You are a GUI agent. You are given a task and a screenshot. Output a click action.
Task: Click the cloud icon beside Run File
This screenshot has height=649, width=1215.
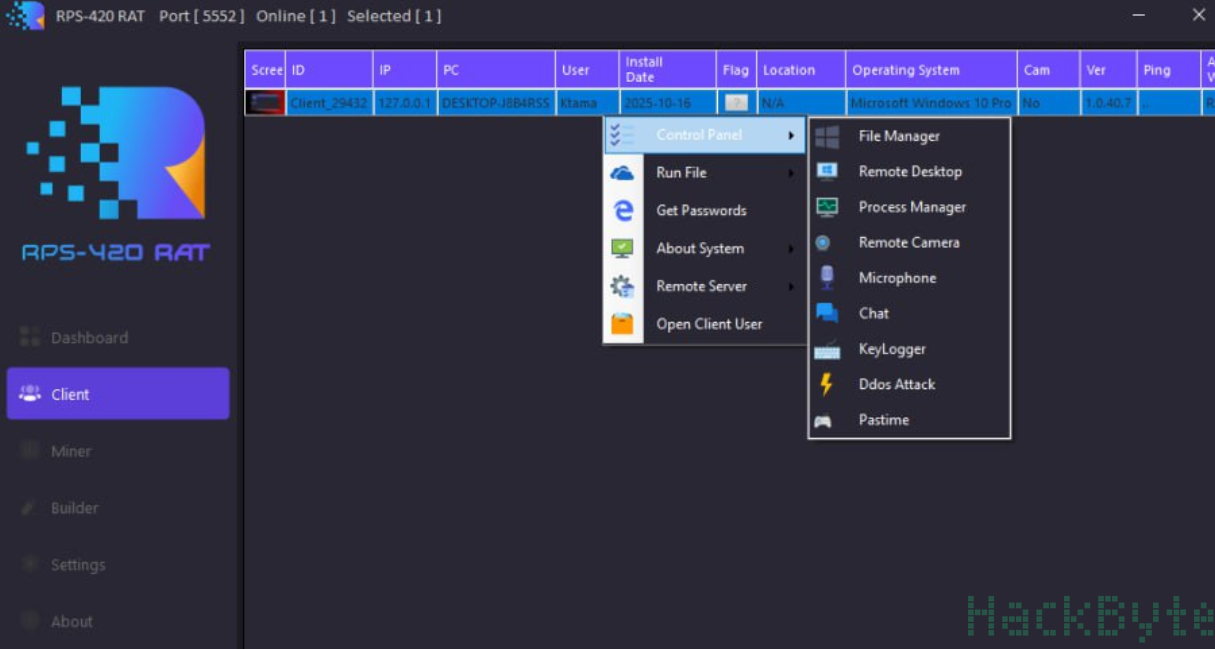pyautogui.click(x=622, y=173)
